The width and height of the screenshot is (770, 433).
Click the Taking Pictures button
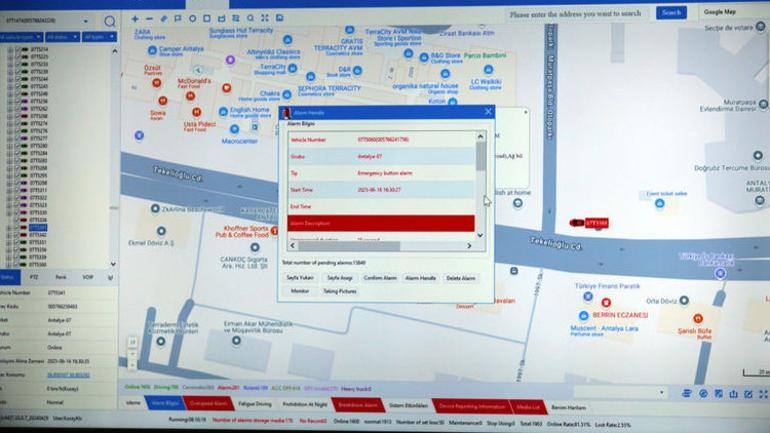click(x=340, y=292)
